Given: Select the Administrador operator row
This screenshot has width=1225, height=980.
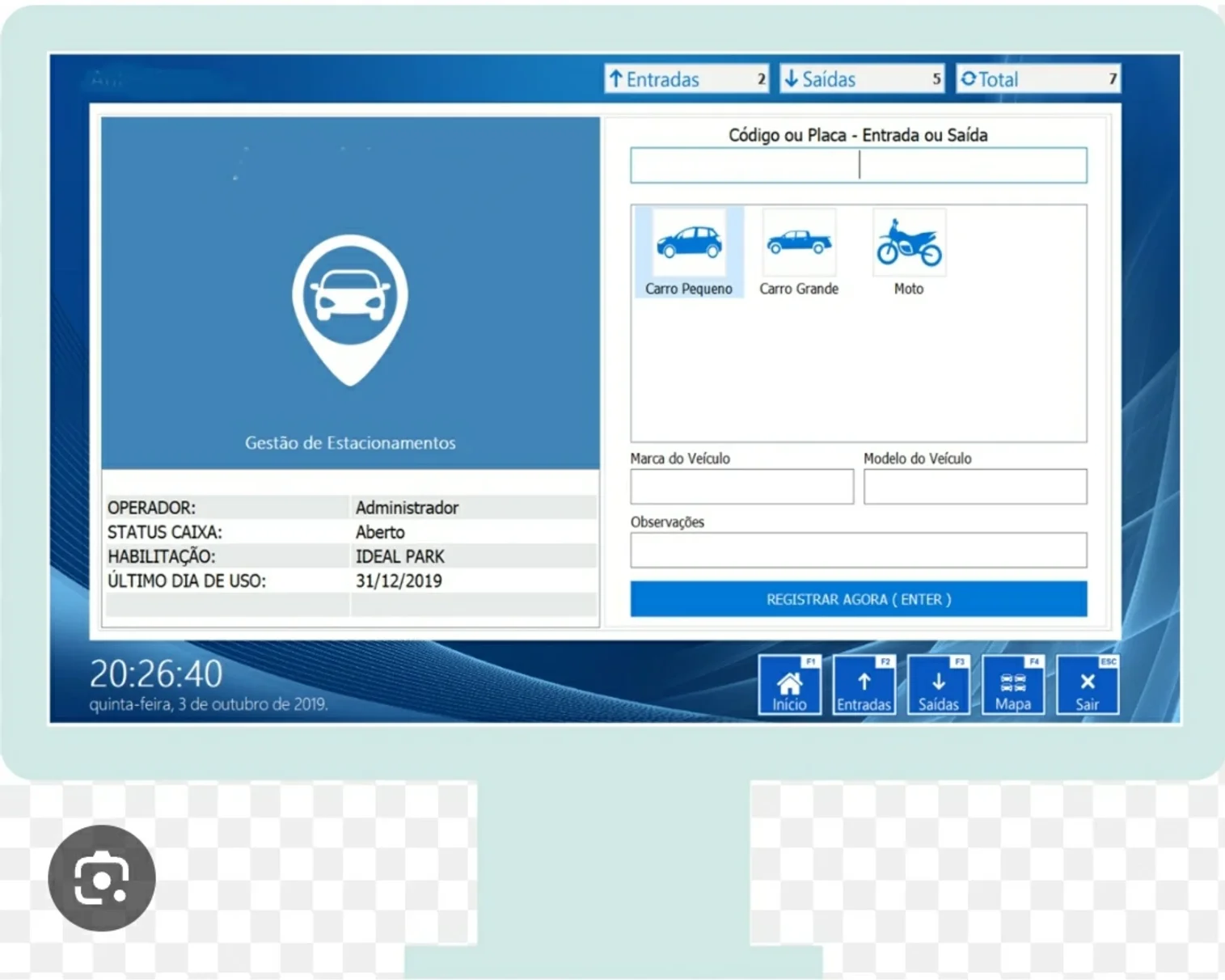Looking at the screenshot, I should tap(351, 507).
